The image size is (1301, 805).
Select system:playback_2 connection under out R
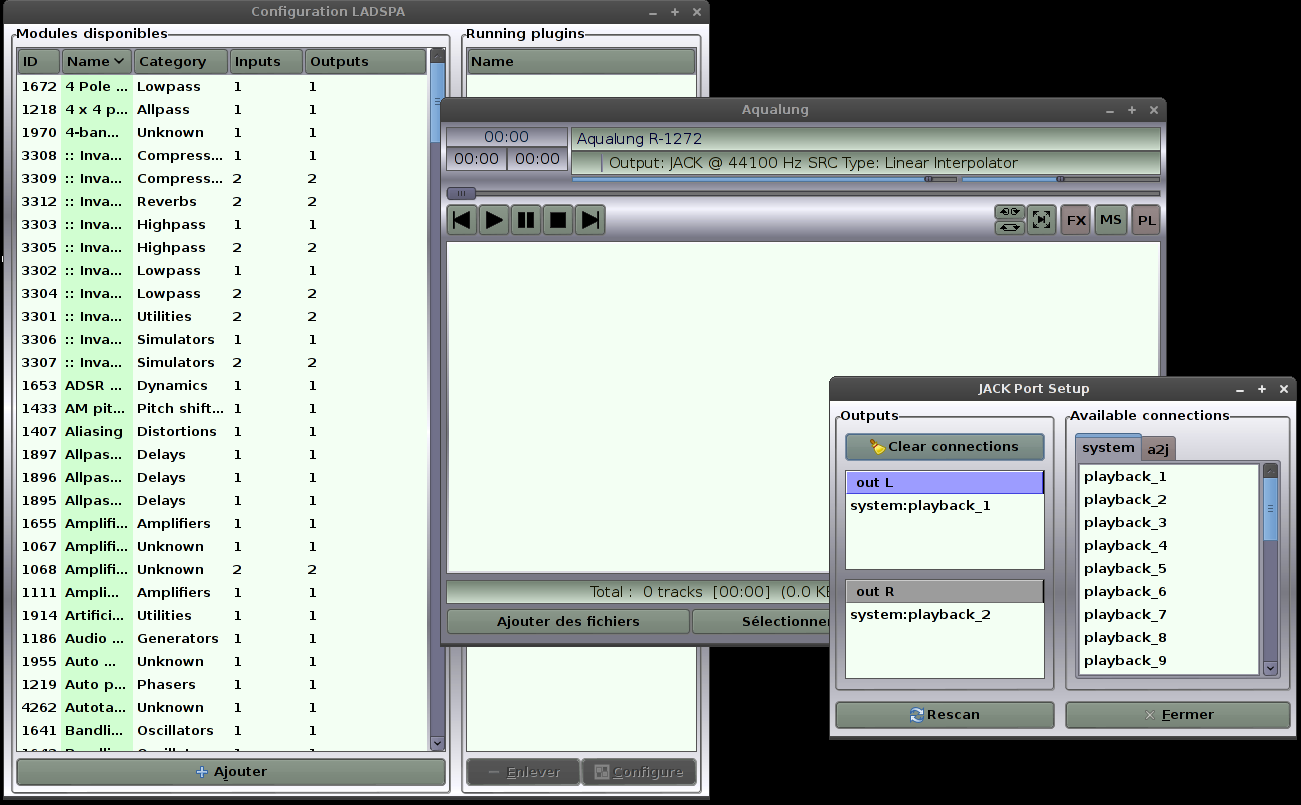click(x=945, y=615)
